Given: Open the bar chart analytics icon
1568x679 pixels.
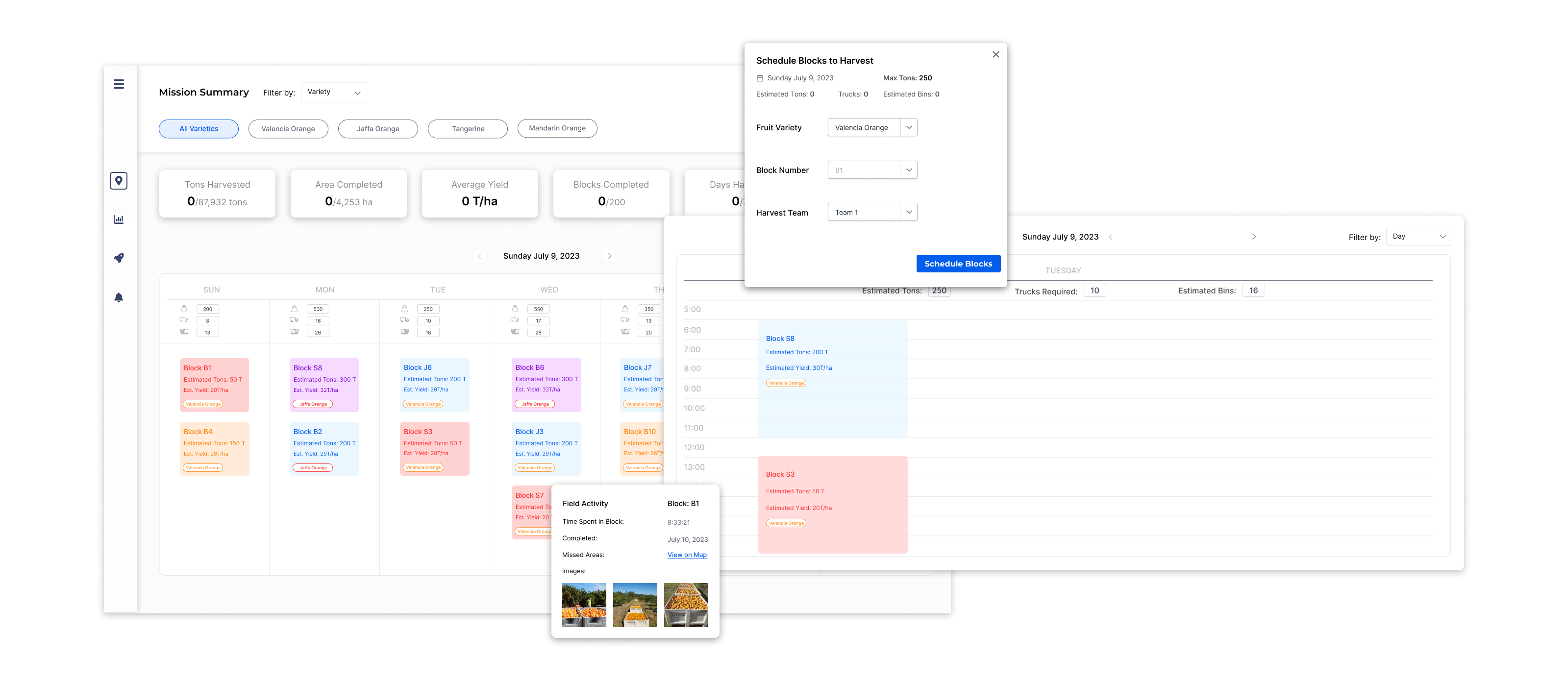Looking at the screenshot, I should pyautogui.click(x=119, y=219).
